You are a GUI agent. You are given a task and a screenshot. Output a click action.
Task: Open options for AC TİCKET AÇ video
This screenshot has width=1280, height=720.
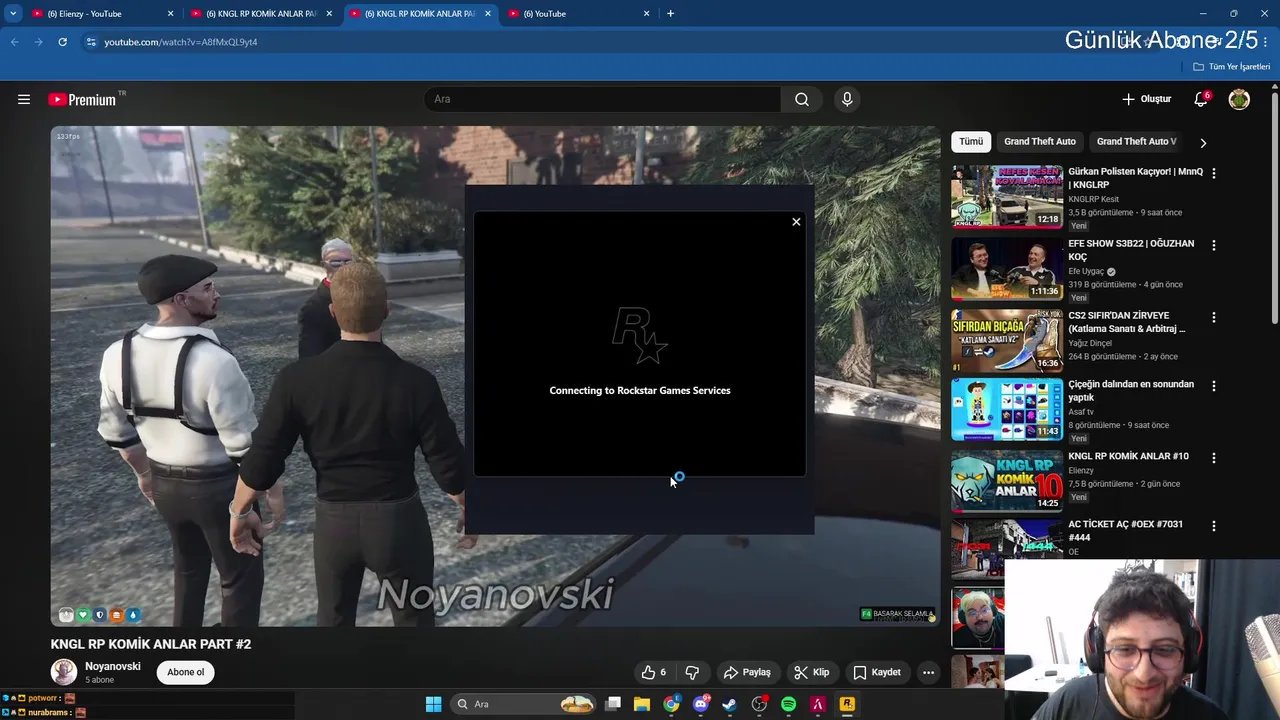pos(1214,526)
